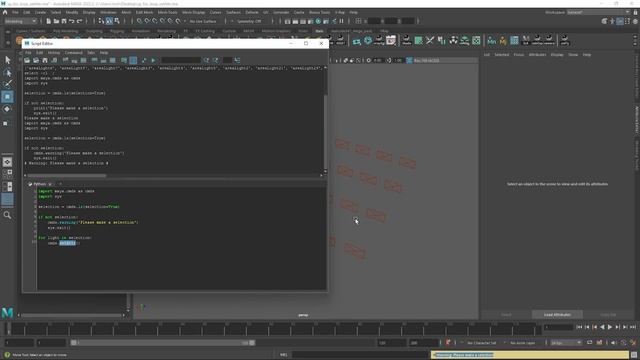This screenshot has width=640, height=360.
Task: Click the Open Script icon in Script Editor
Action: pyautogui.click(x=27, y=60)
